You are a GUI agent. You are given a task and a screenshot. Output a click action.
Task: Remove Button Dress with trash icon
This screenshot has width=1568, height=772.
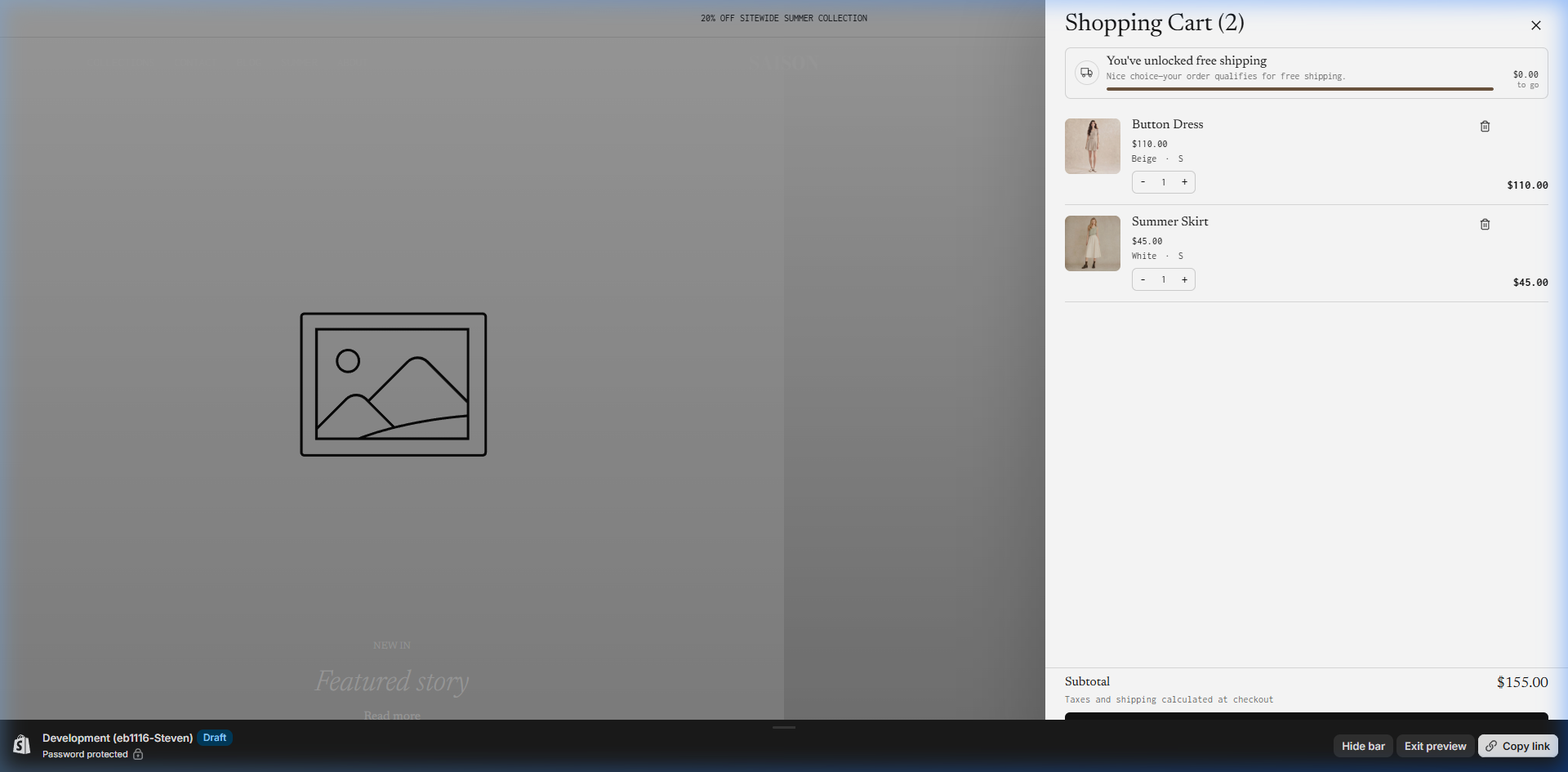(x=1485, y=127)
